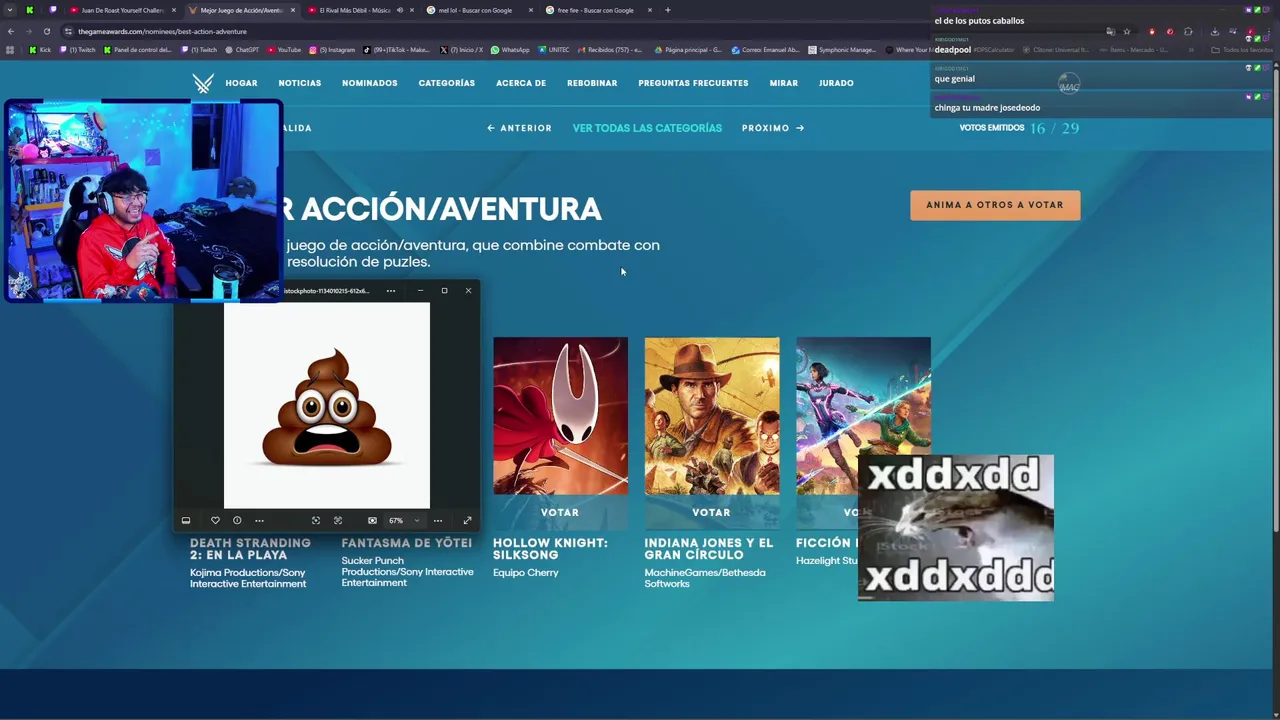Open REBOBINAR menu item
The image size is (1280, 720).
point(592,83)
